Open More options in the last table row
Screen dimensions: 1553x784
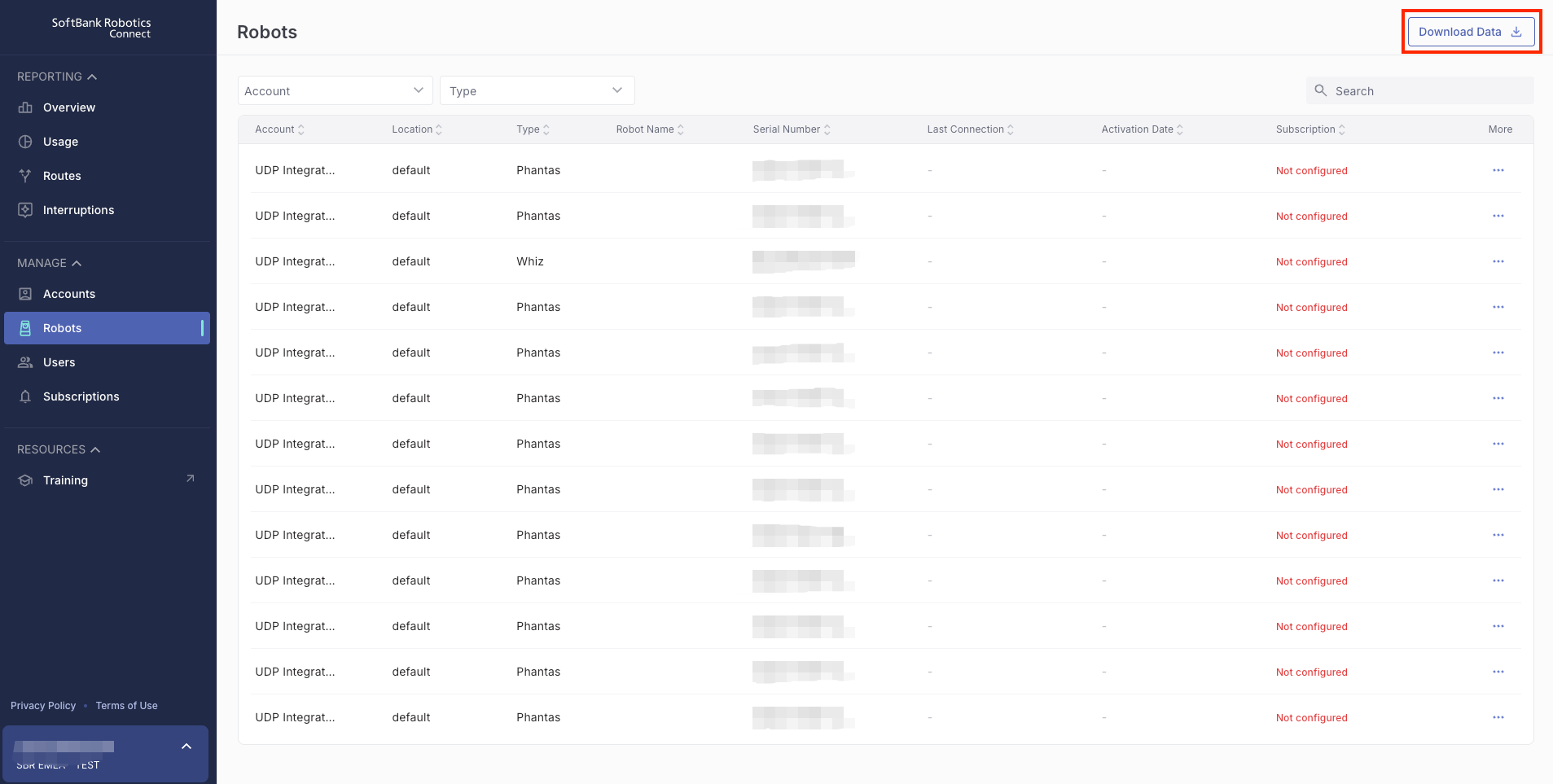(1498, 717)
